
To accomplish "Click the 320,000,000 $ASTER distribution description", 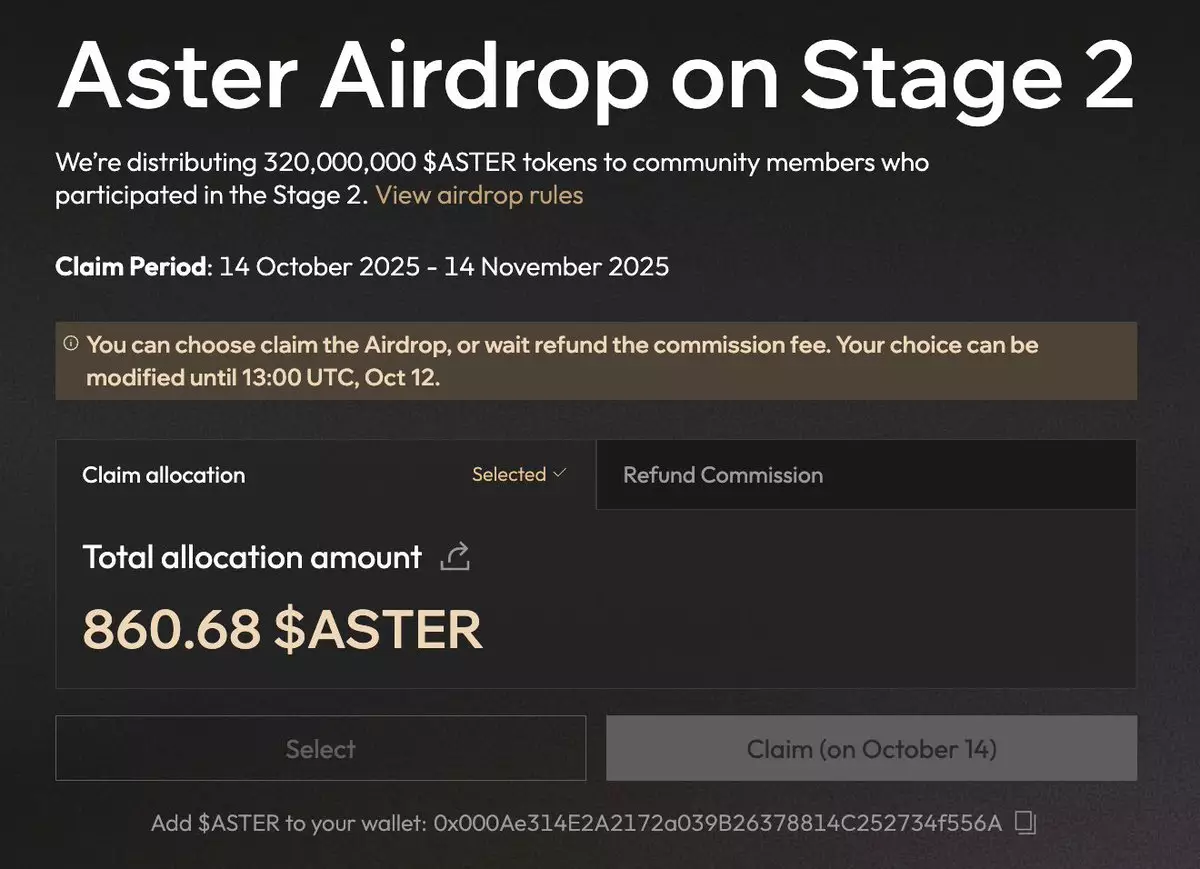I will pos(491,162).
